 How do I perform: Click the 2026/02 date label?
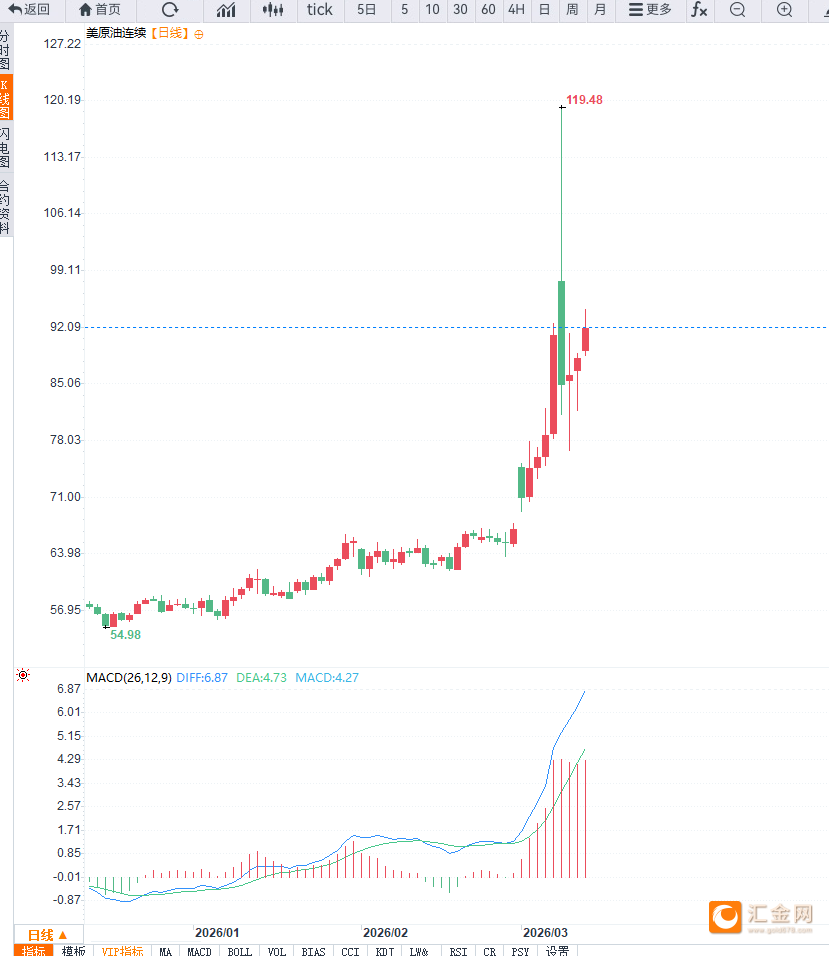click(x=385, y=933)
